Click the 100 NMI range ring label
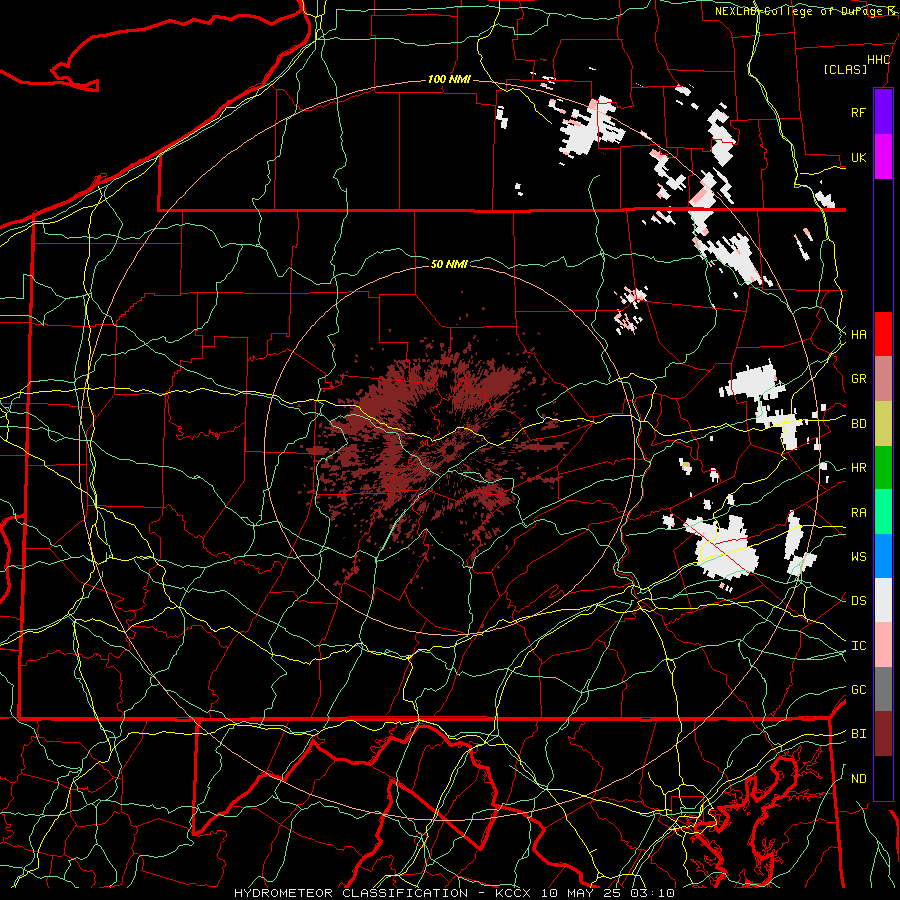Image resolution: width=900 pixels, height=900 pixels. (449, 79)
